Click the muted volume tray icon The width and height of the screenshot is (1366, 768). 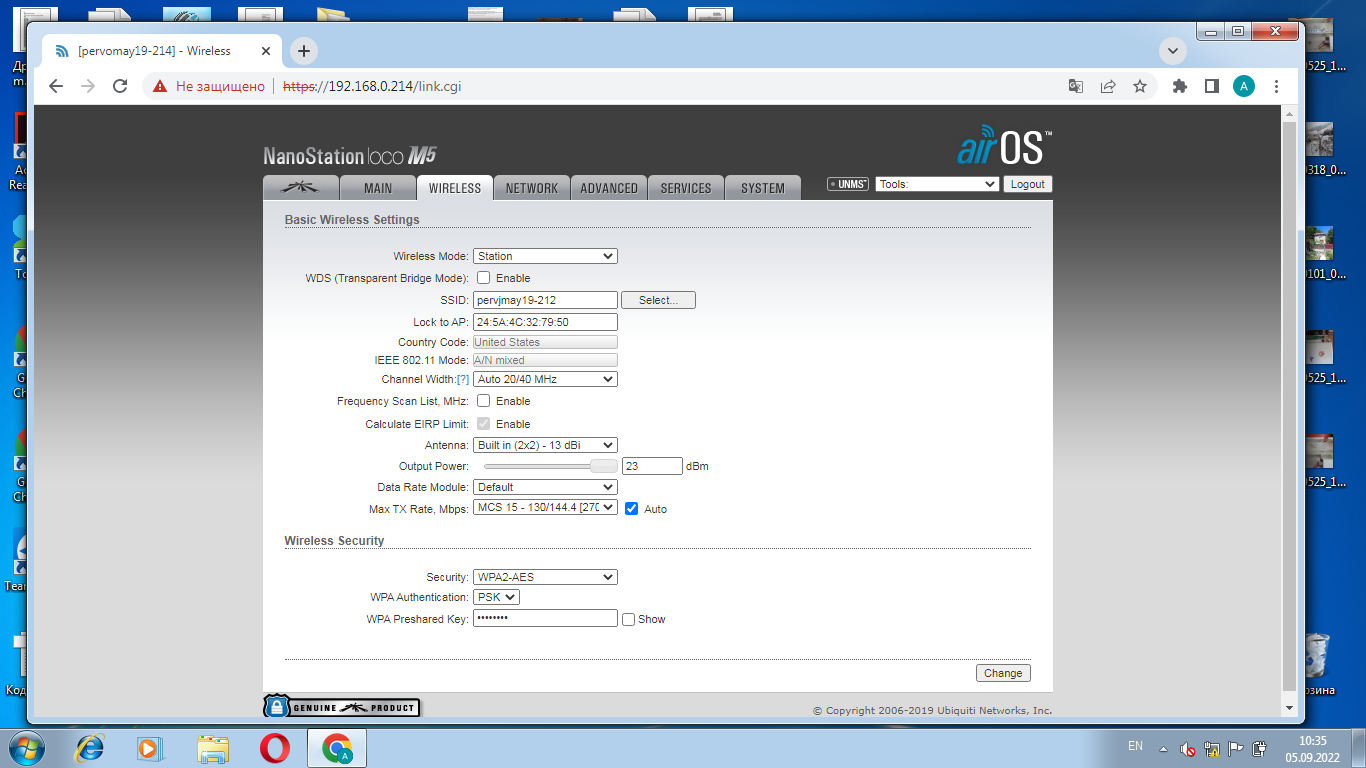[x=1188, y=748]
